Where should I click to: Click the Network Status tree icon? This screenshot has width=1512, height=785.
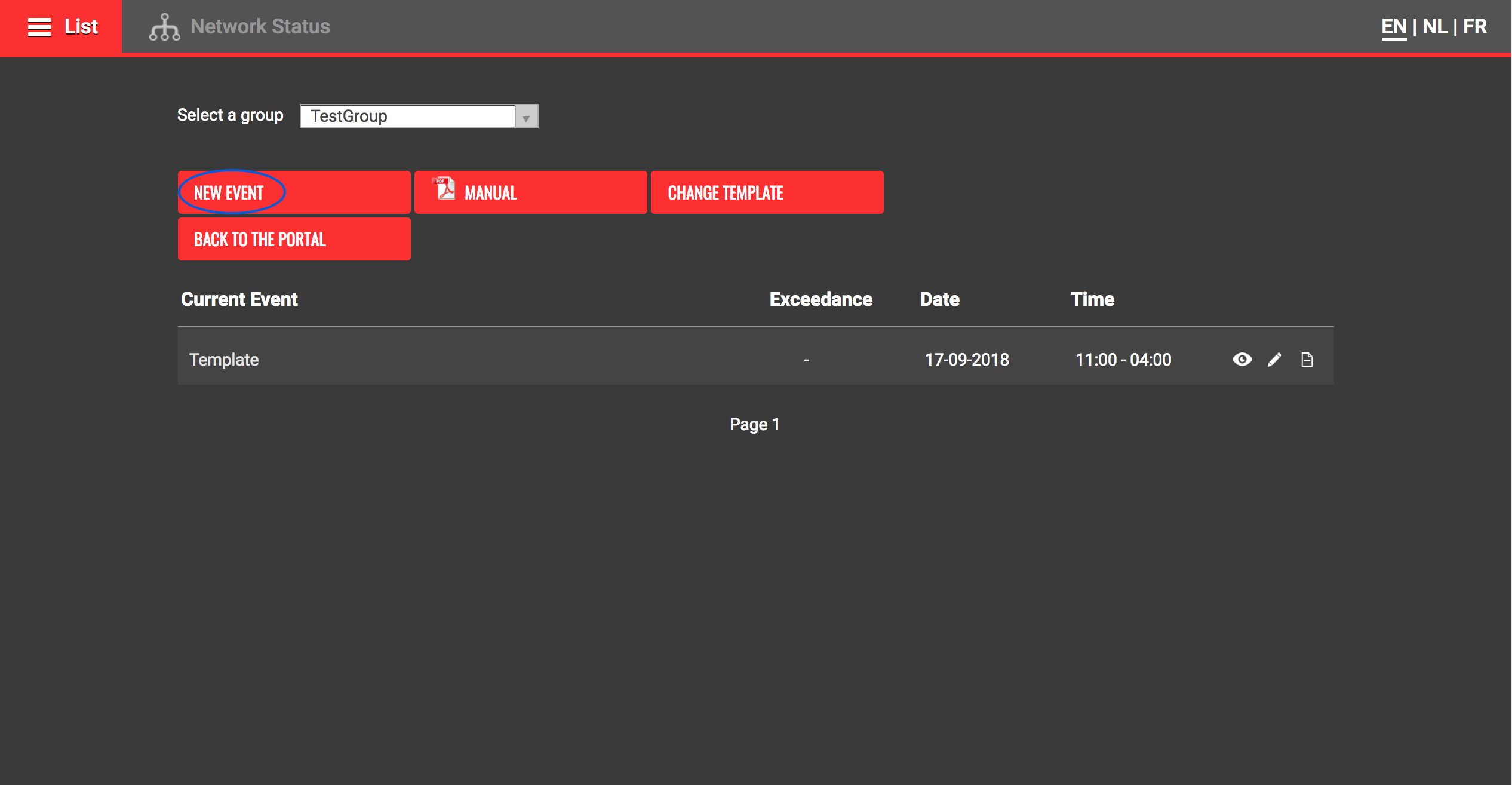tap(164, 27)
